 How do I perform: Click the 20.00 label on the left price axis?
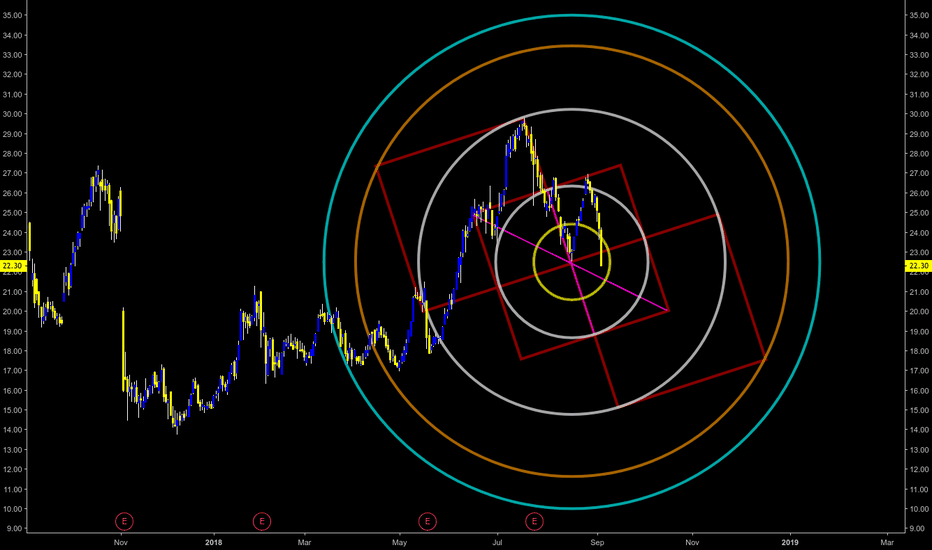pyautogui.click(x=12, y=312)
